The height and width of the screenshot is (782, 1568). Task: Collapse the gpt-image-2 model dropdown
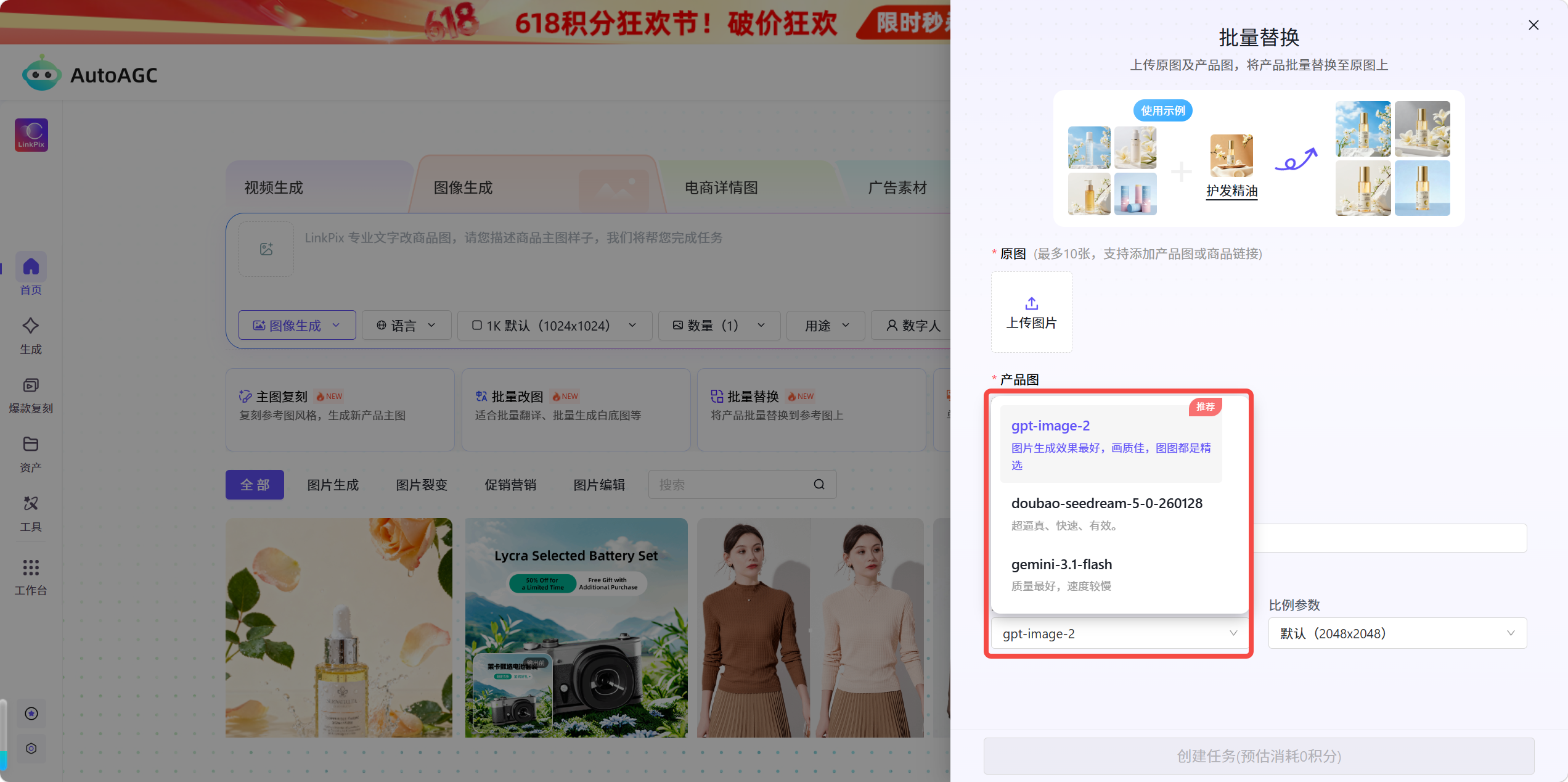[x=1119, y=633]
